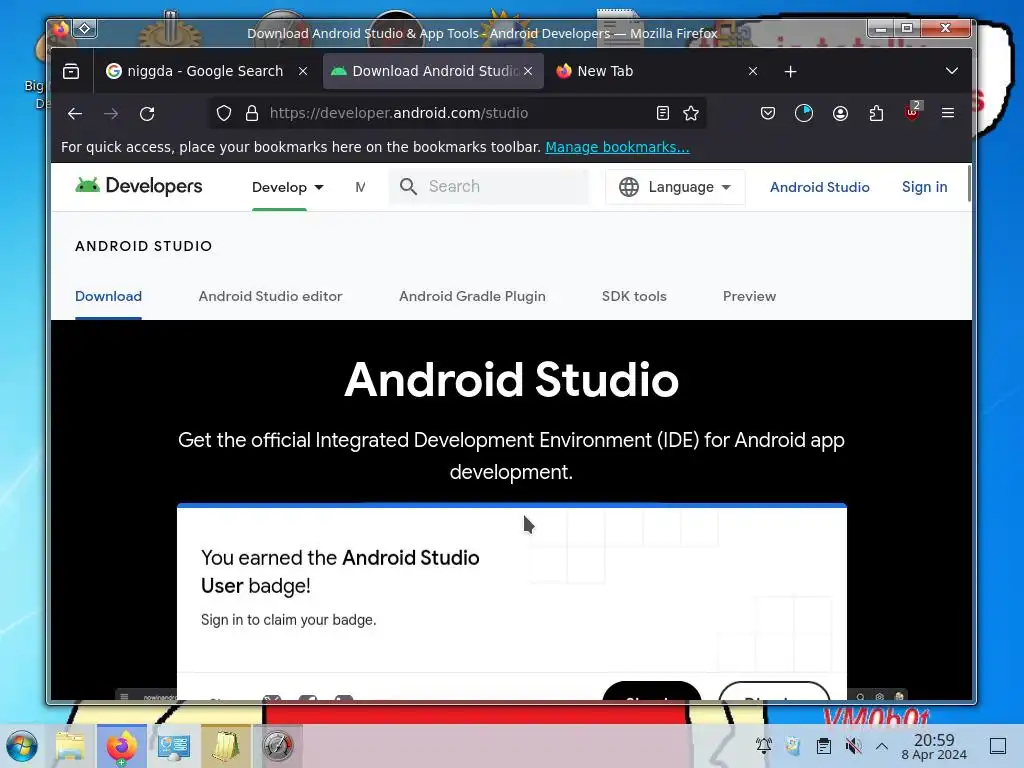The width and height of the screenshot is (1024, 768).
Task: Click the page vertical scrollbar
Action: [968, 184]
